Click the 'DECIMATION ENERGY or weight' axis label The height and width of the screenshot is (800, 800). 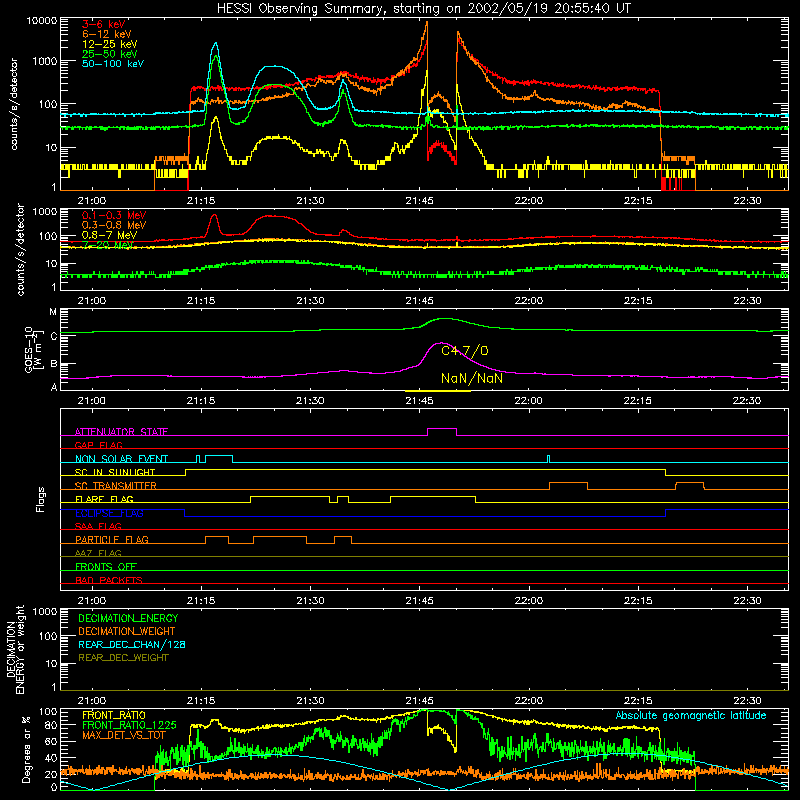coord(15,649)
